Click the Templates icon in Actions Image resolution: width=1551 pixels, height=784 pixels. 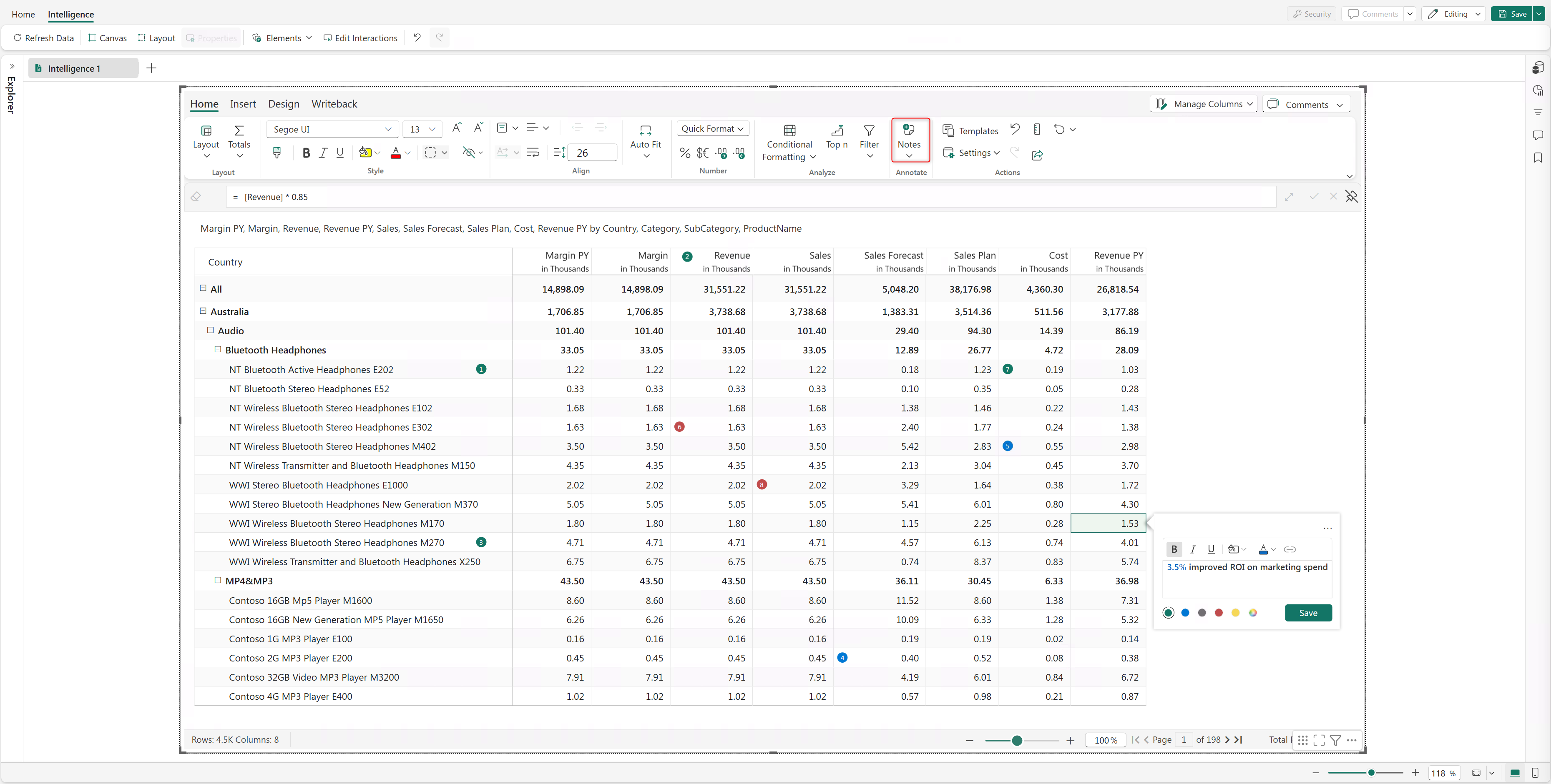948,130
